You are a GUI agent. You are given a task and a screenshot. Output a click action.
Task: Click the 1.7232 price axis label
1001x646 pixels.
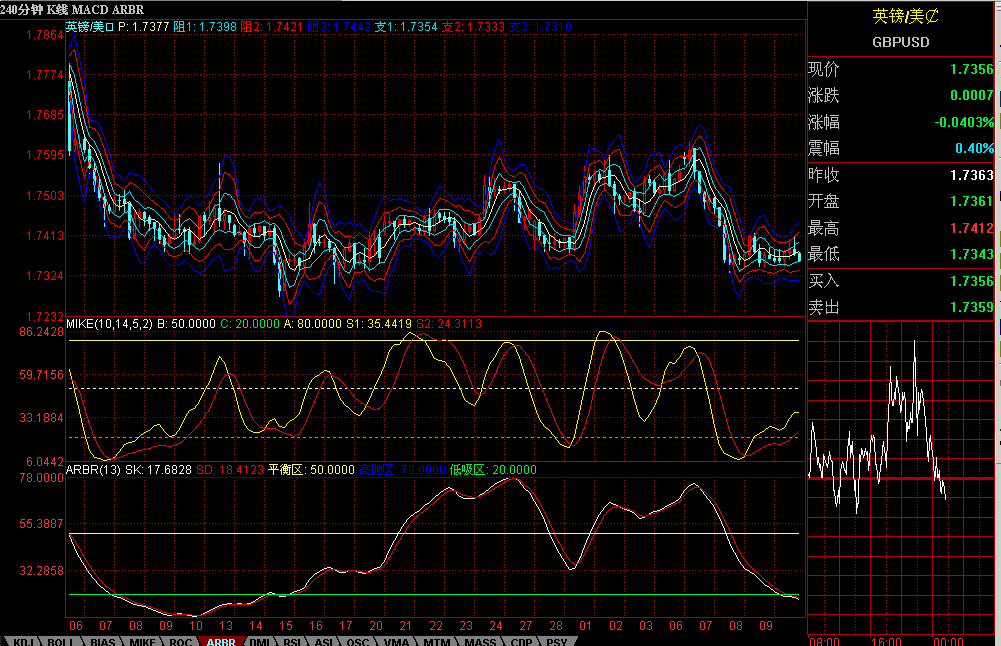pos(45,317)
